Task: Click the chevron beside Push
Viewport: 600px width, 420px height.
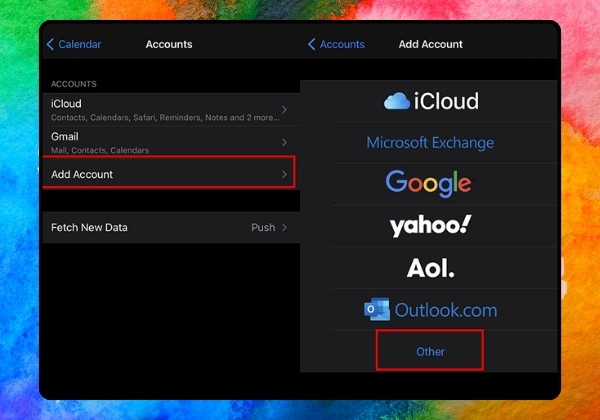Action: click(284, 227)
